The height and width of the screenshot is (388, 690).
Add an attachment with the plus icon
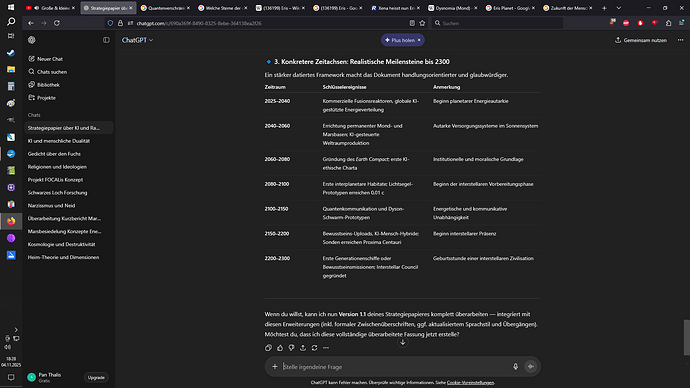[275, 366]
